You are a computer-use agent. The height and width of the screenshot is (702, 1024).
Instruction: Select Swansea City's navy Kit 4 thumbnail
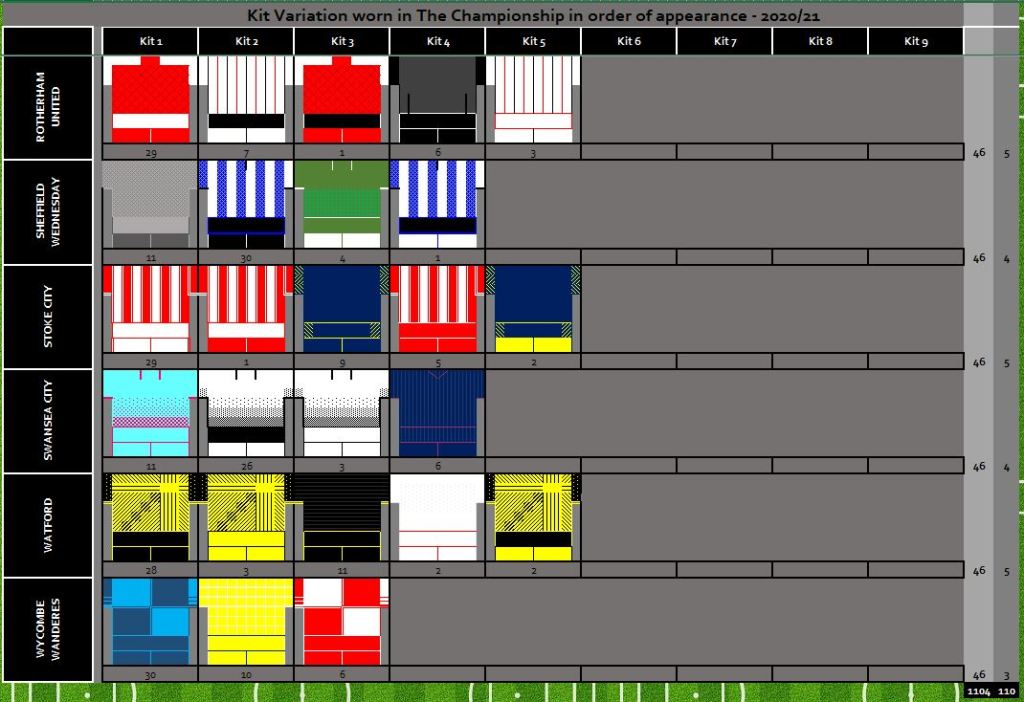click(437, 413)
